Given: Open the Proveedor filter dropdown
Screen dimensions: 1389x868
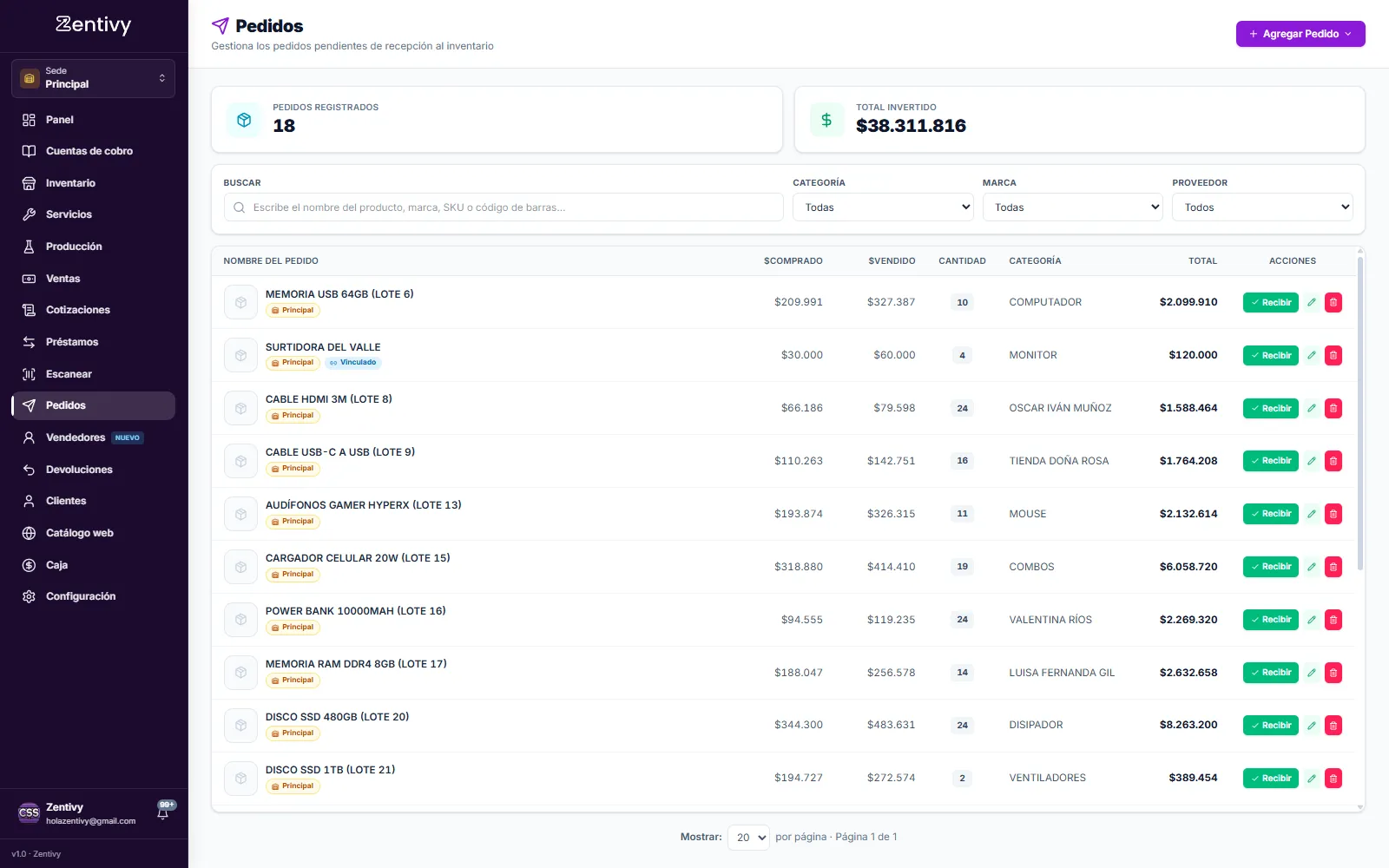Looking at the screenshot, I should [x=1262, y=207].
